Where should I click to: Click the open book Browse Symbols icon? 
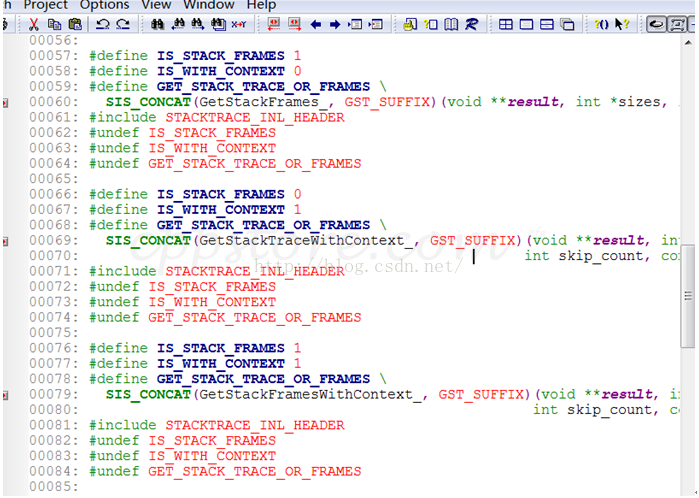(451, 24)
